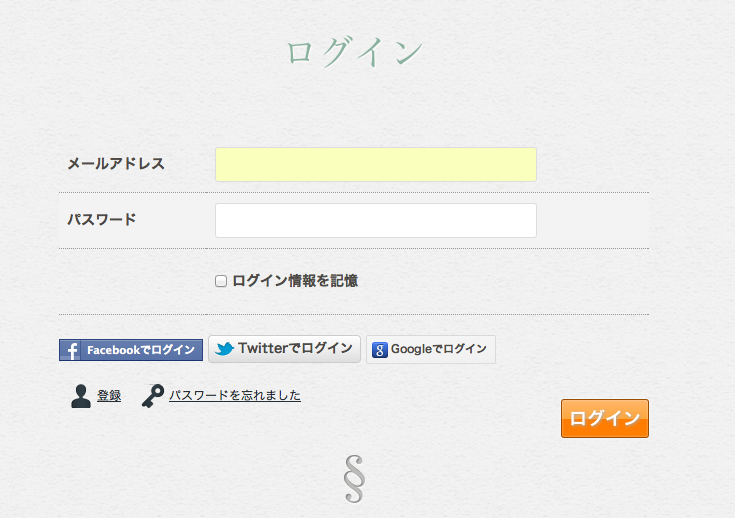Click the パスワード field label
This screenshot has width=735, height=518.
click(101, 220)
